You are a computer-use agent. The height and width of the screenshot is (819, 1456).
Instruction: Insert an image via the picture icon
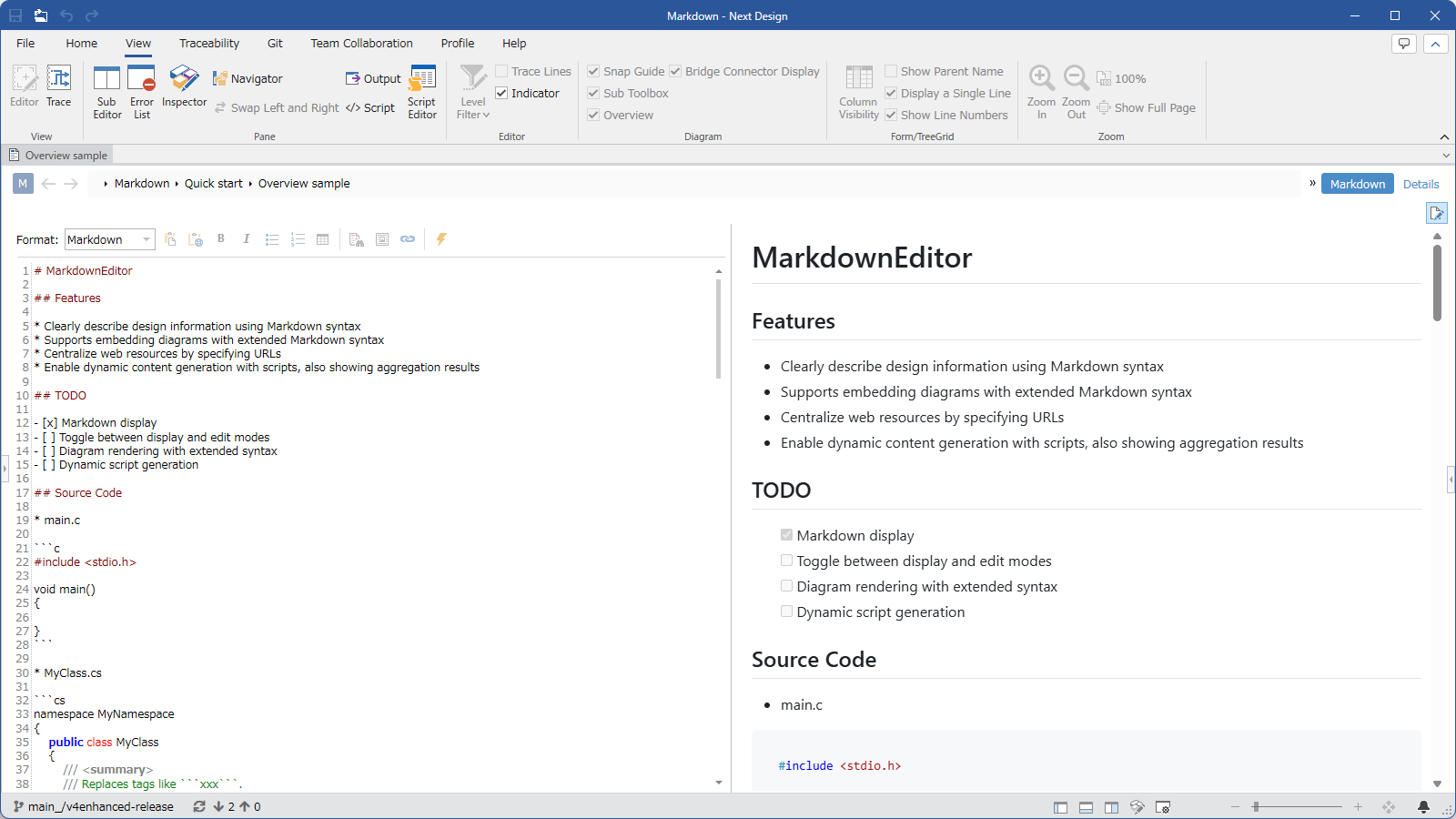(382, 239)
